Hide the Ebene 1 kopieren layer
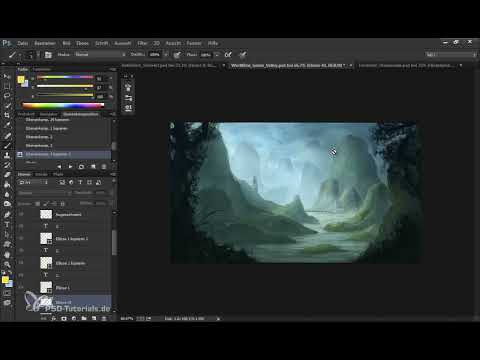Viewport: 480px width, 360px height. [21, 263]
